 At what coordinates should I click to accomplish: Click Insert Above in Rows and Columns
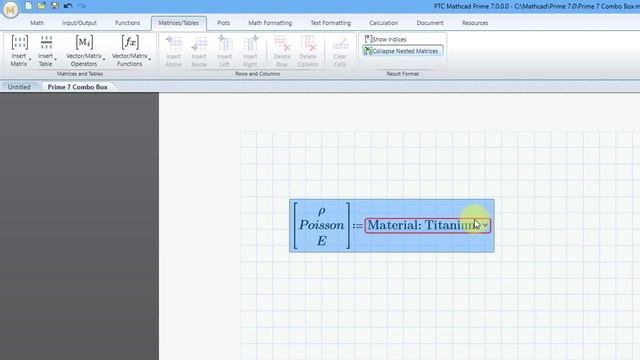point(173,51)
